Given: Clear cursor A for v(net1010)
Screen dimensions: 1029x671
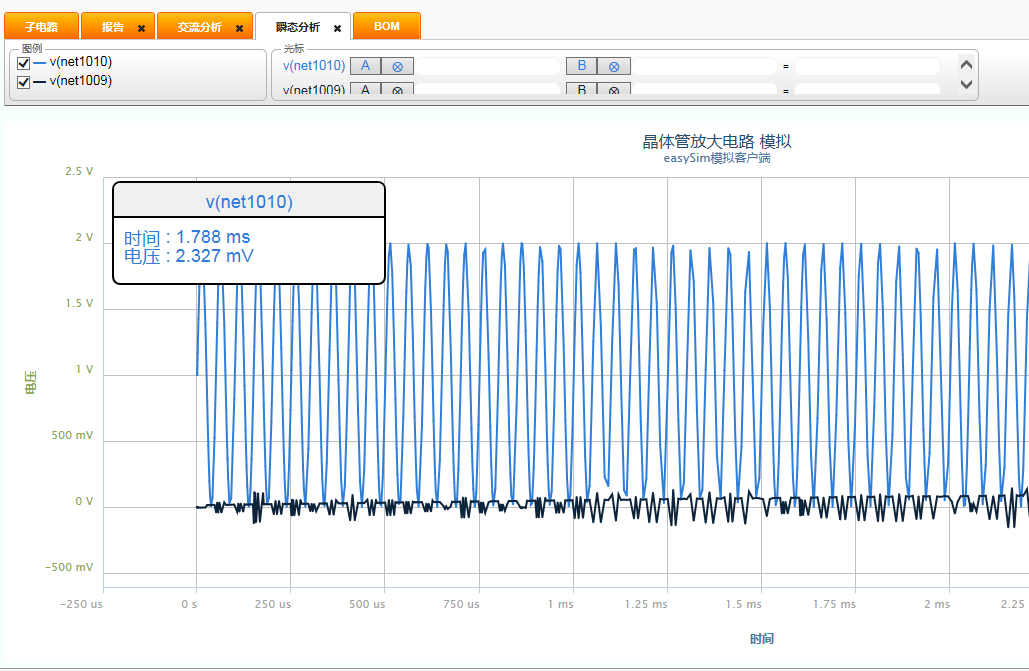Looking at the screenshot, I should [x=398, y=66].
